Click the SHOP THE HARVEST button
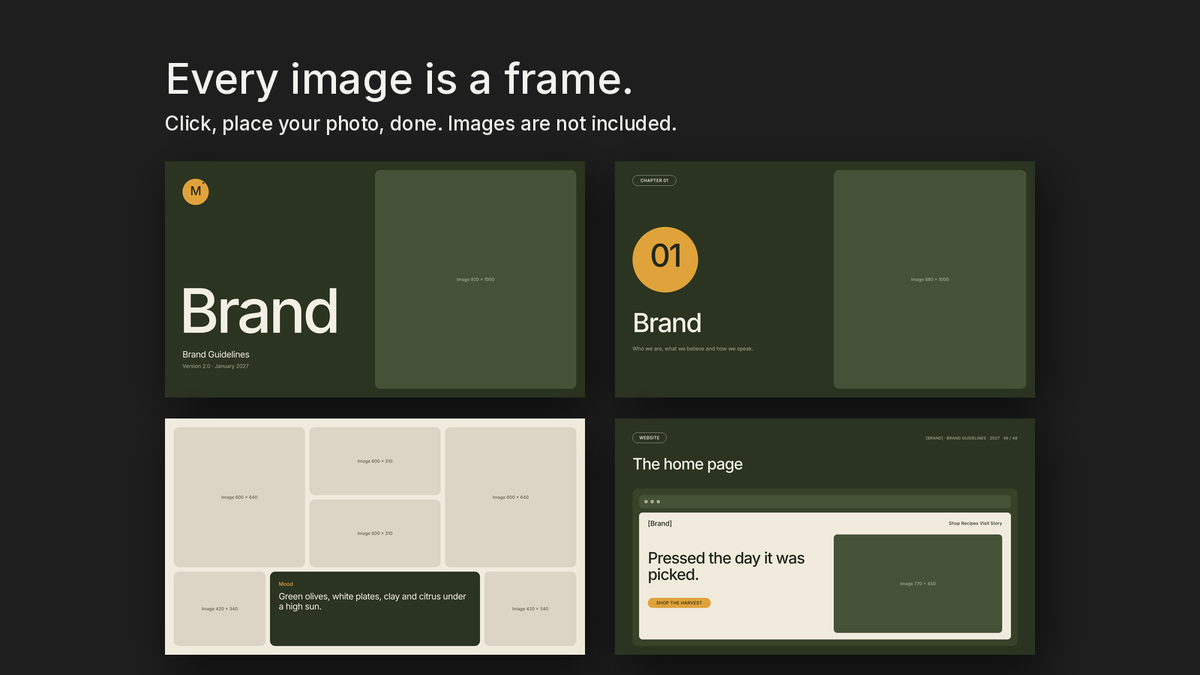The image size is (1200, 675). tap(679, 603)
